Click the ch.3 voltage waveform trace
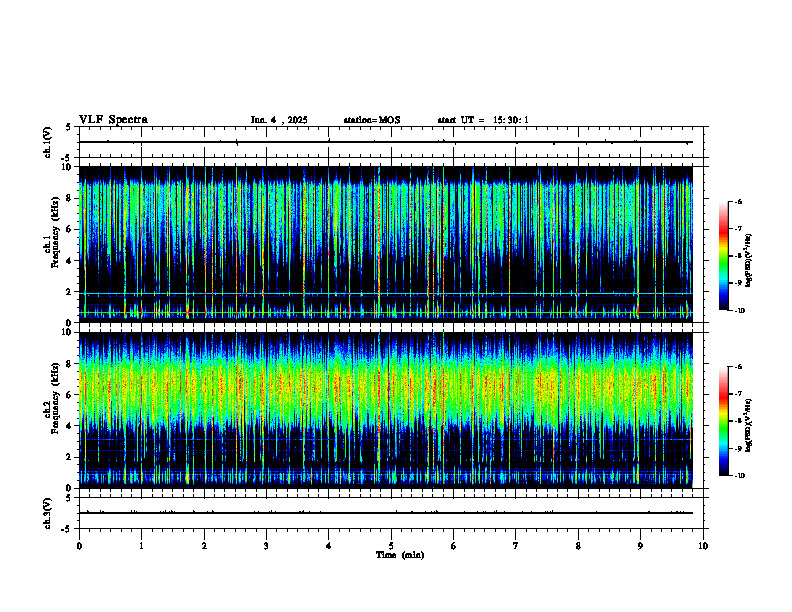 pyautogui.click(x=386, y=513)
